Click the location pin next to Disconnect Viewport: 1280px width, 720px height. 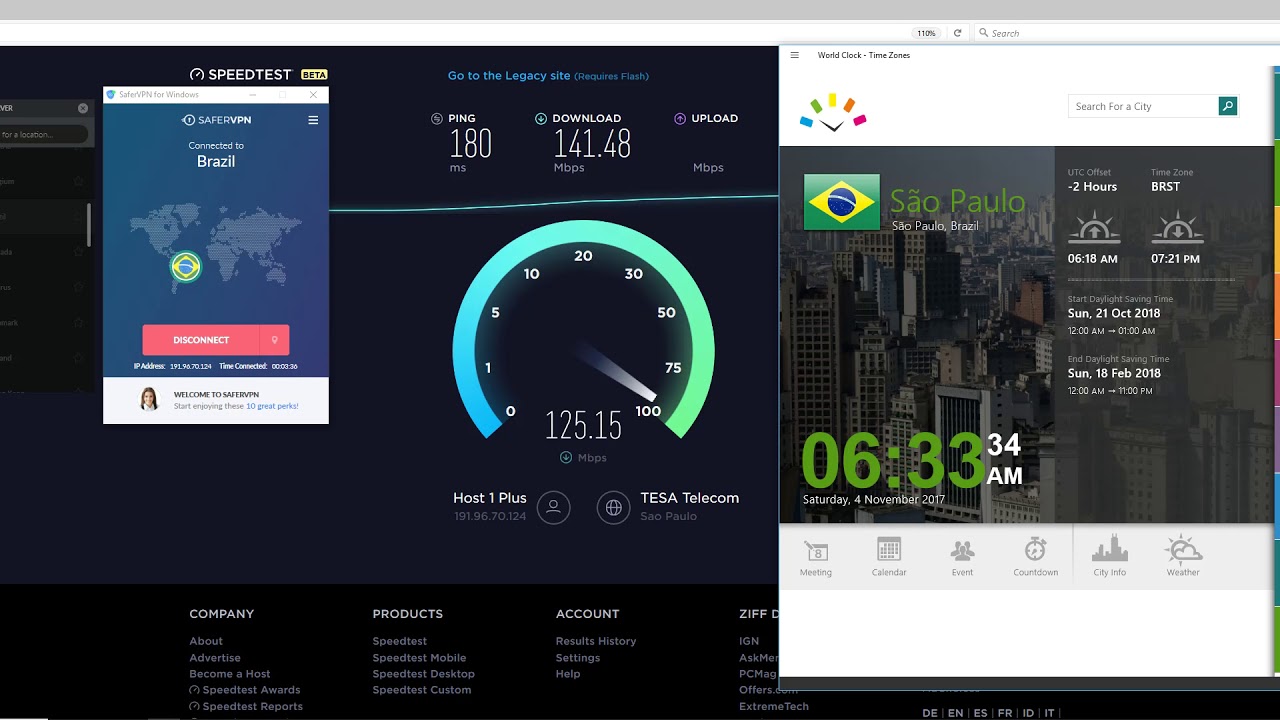(274, 340)
